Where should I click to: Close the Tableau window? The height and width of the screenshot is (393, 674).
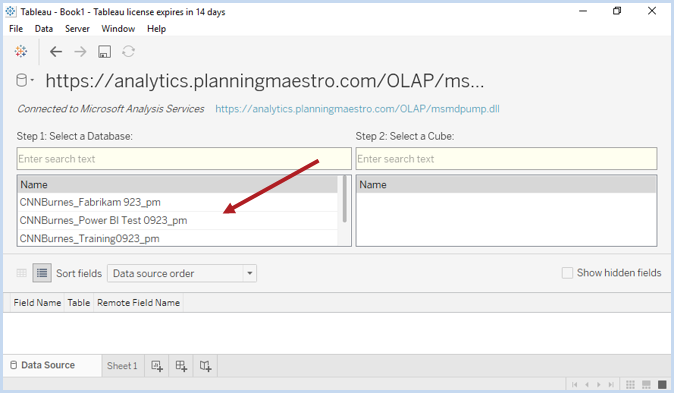coord(652,11)
